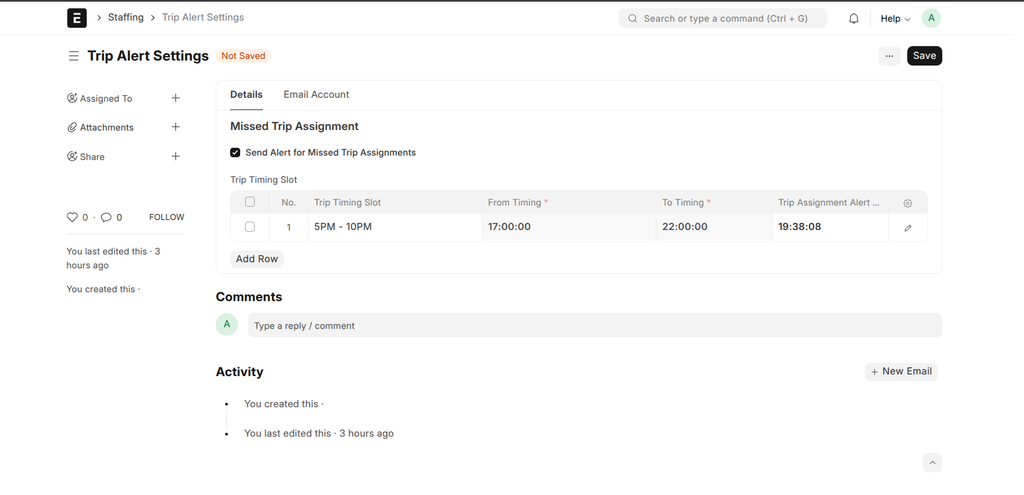Switch to the Email Account tab

pos(316,95)
